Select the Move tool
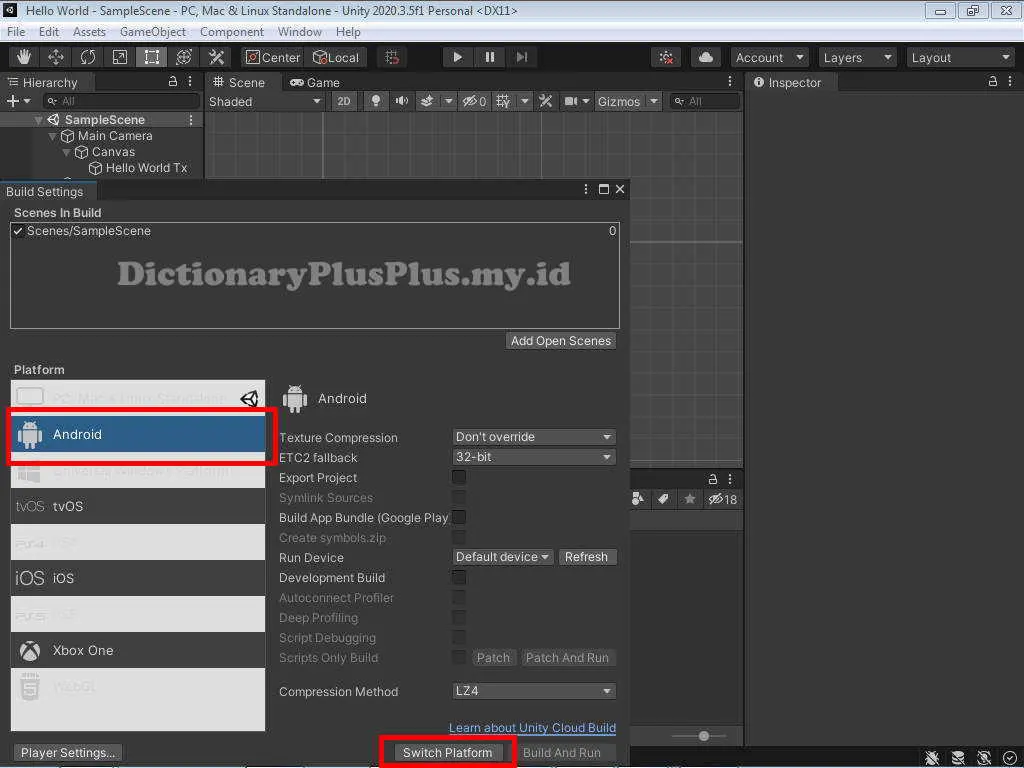The width and height of the screenshot is (1024, 768). [x=56, y=57]
